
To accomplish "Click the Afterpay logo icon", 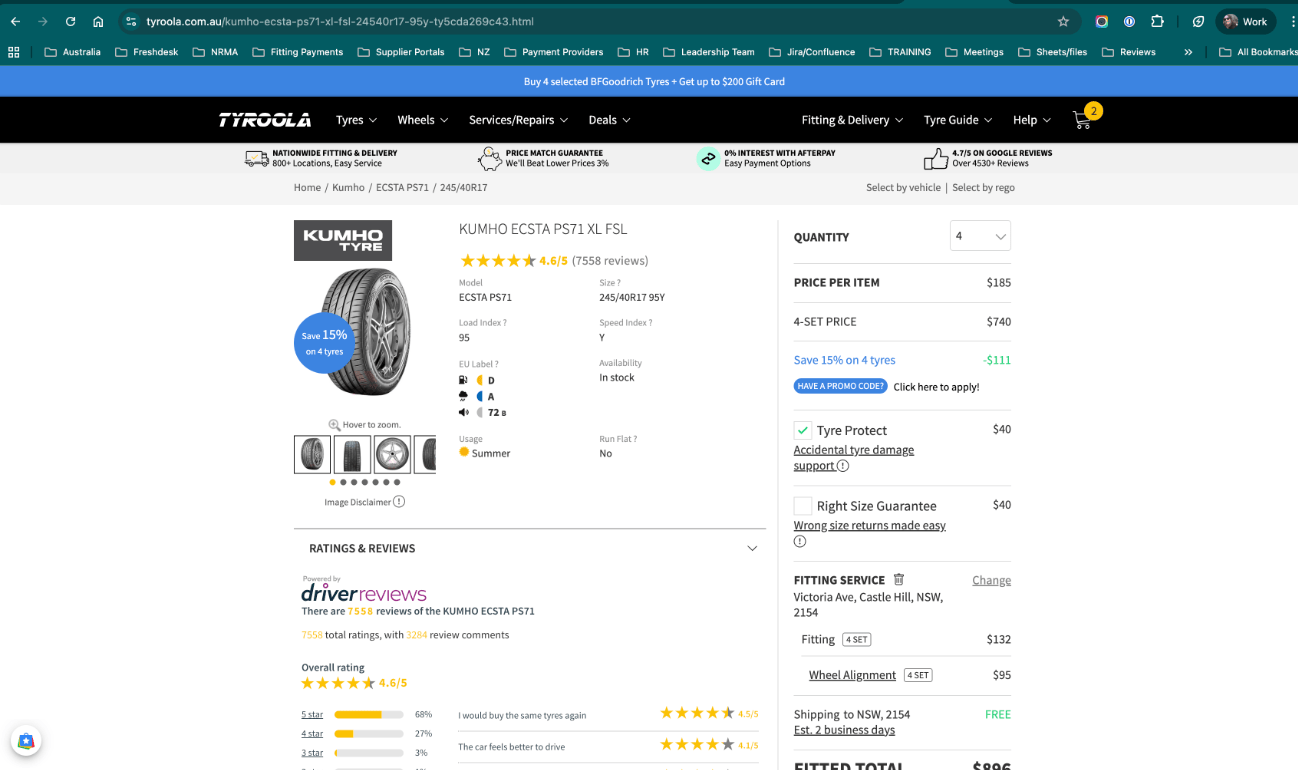I will [x=708, y=158].
